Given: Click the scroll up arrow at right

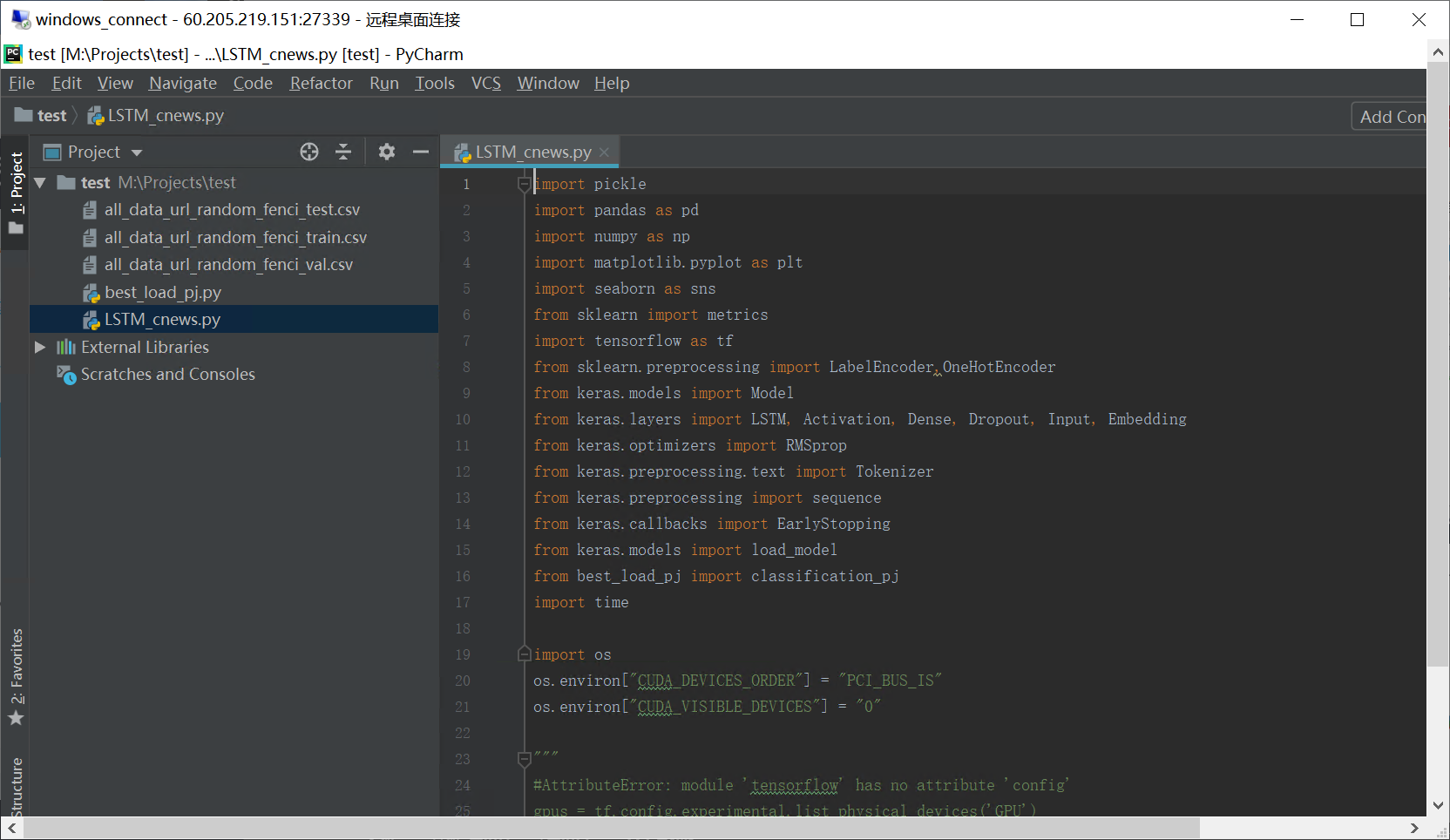Looking at the screenshot, I should pyautogui.click(x=1438, y=52).
